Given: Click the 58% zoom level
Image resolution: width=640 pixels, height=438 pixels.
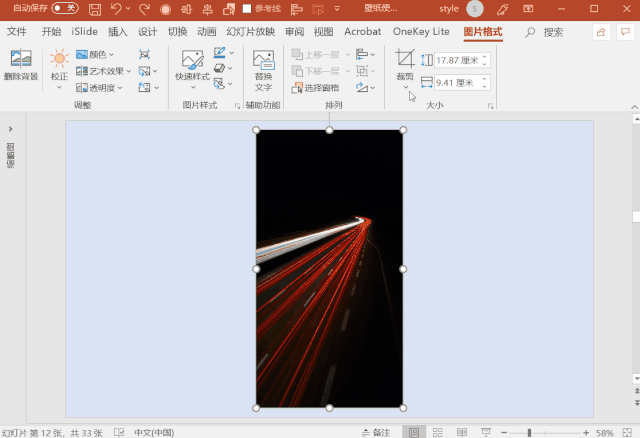Looking at the screenshot, I should coord(604,432).
